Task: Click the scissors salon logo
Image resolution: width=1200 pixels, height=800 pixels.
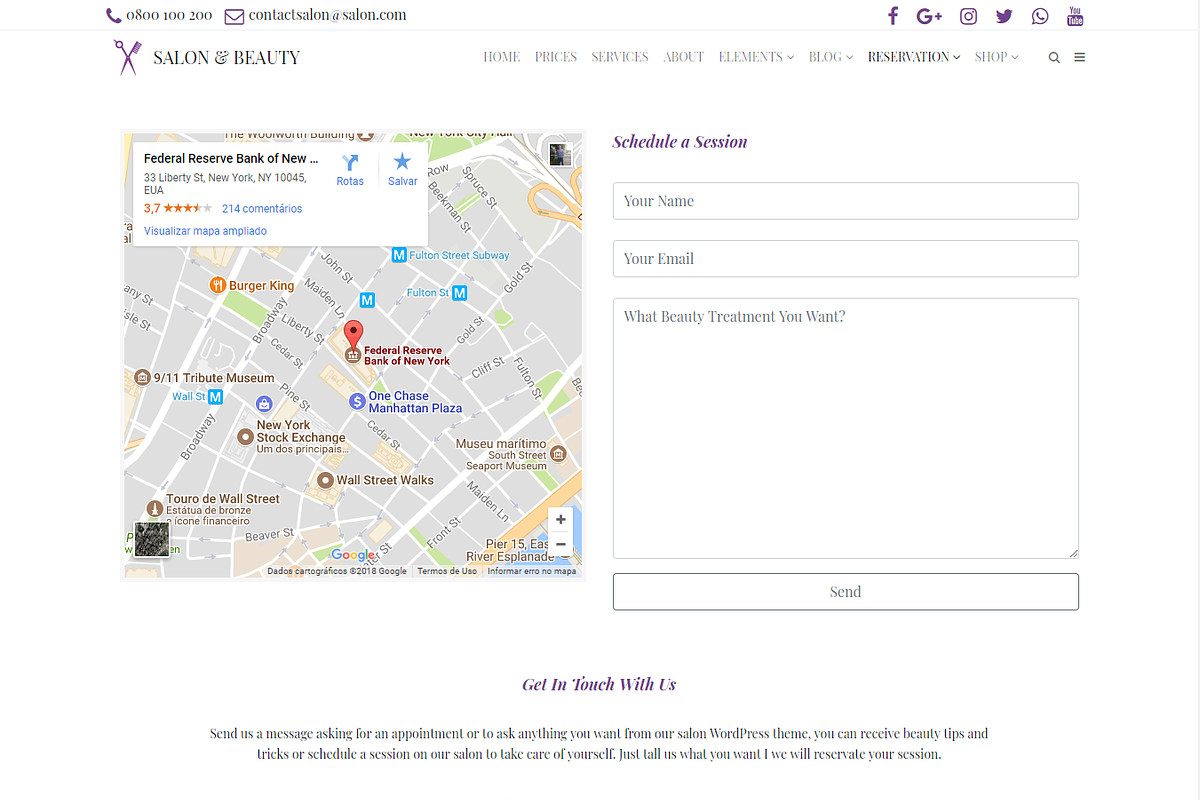Action: coord(127,57)
